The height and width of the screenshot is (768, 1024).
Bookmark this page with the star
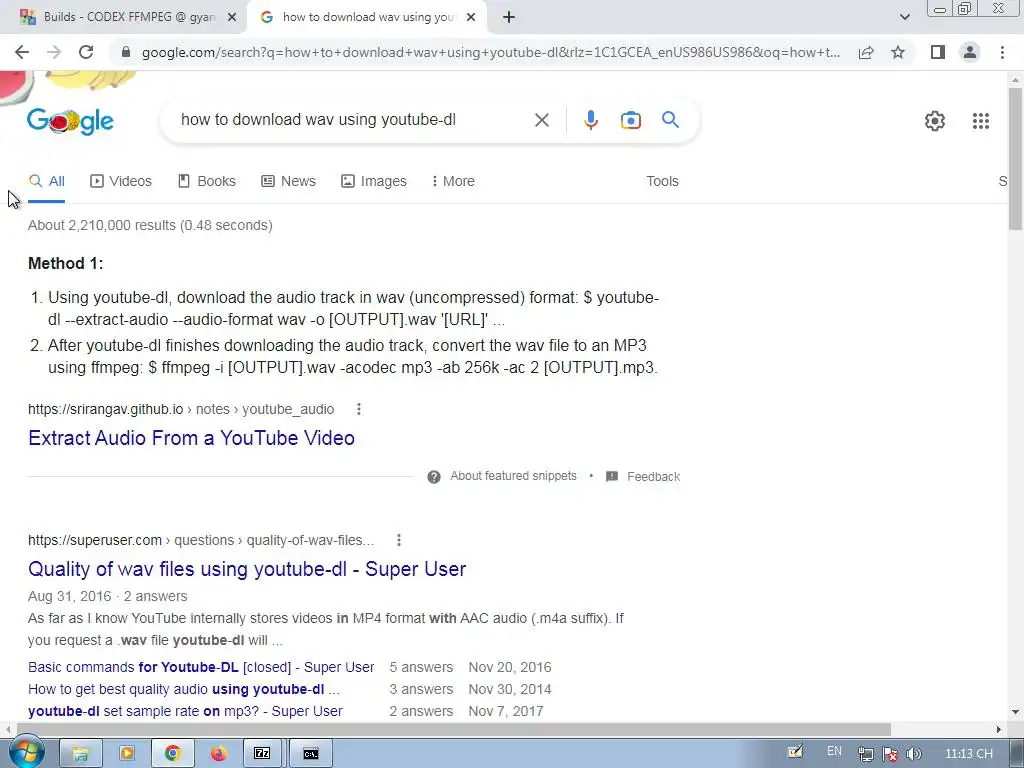[x=898, y=52]
